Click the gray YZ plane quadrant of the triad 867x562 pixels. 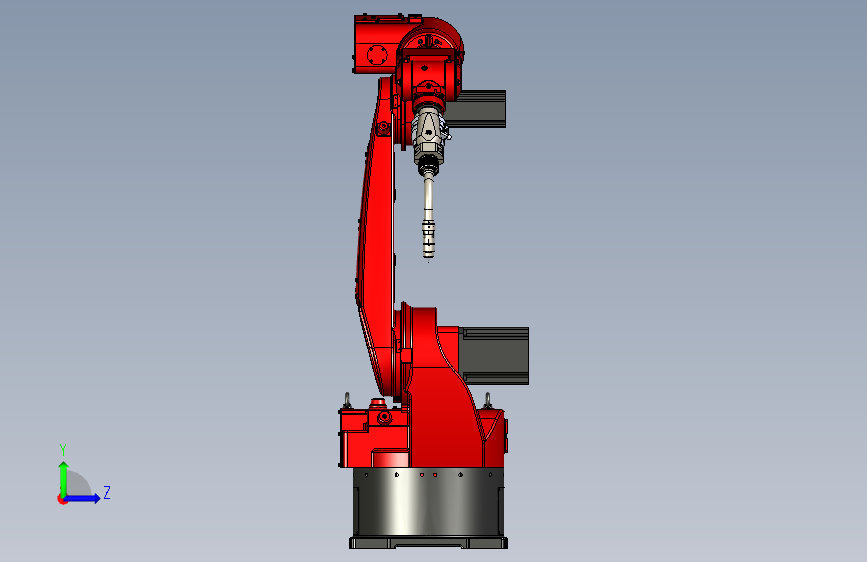(x=78, y=484)
